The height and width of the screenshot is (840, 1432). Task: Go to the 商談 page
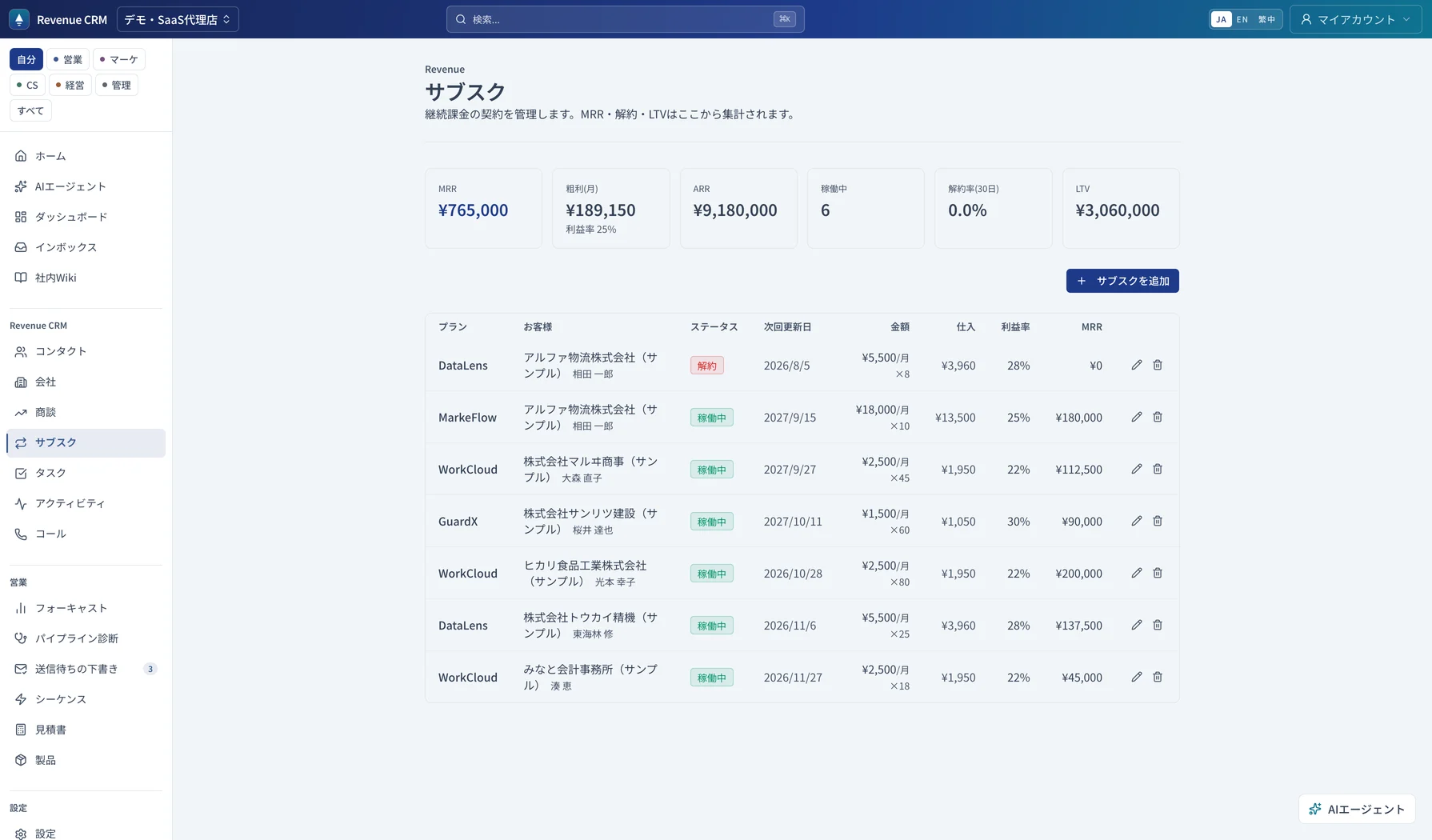pos(86,412)
